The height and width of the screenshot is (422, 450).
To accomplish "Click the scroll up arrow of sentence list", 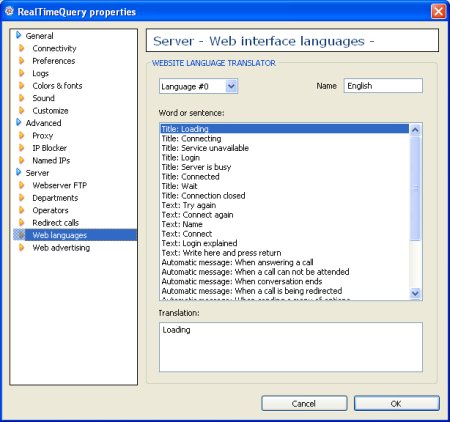I will (415, 130).
